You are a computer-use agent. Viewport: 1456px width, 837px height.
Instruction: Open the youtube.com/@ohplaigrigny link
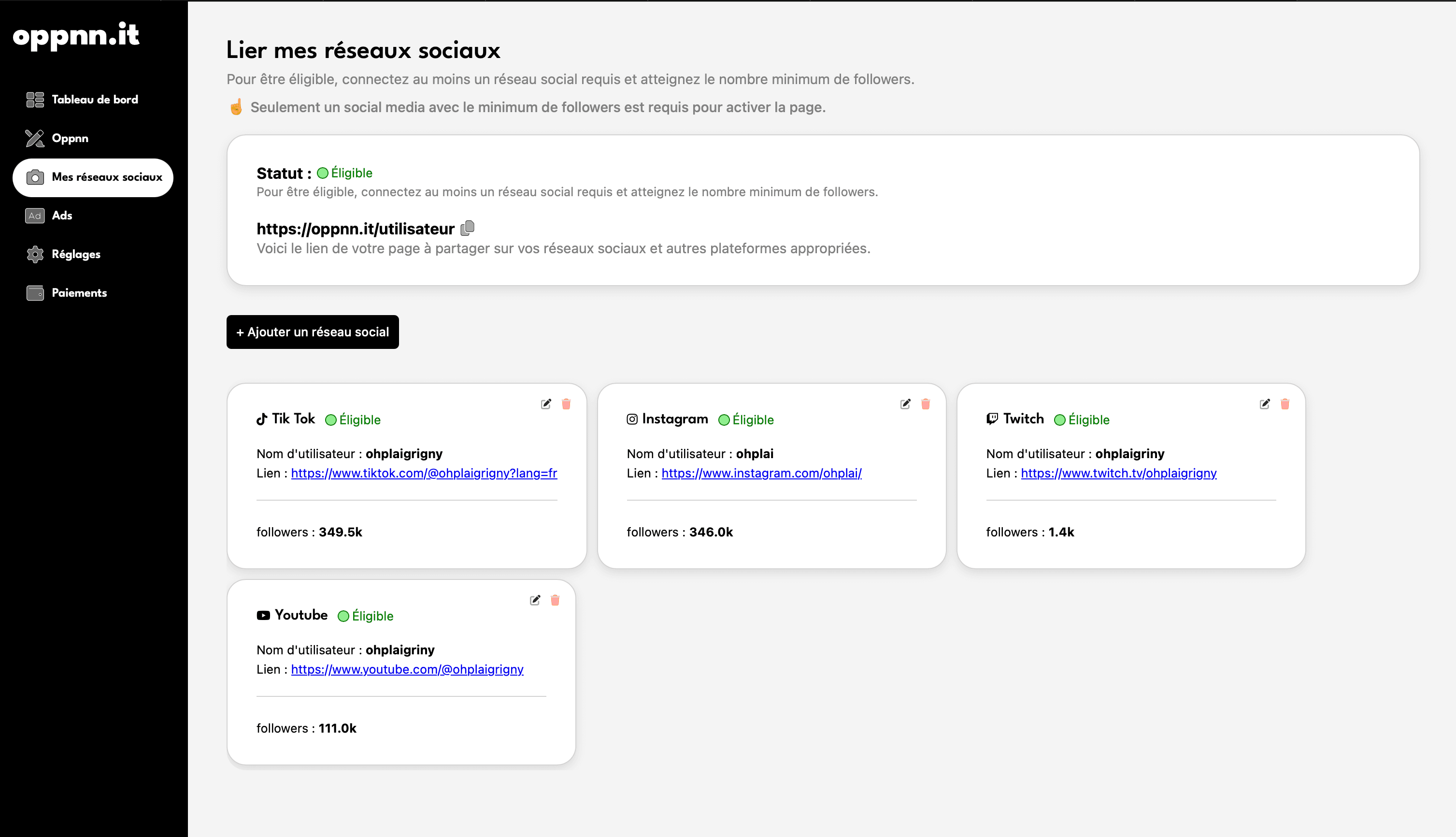[x=407, y=669]
